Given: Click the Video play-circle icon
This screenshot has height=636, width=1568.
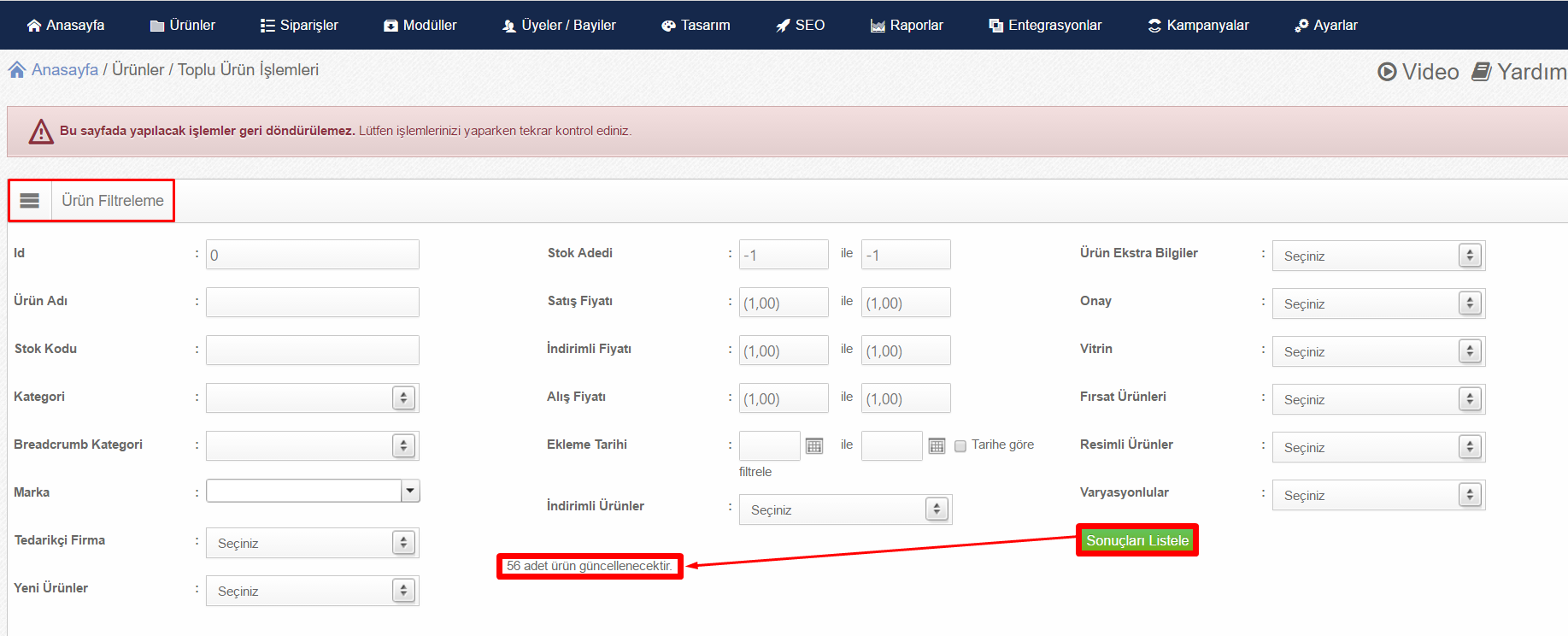Looking at the screenshot, I should click(x=1387, y=72).
